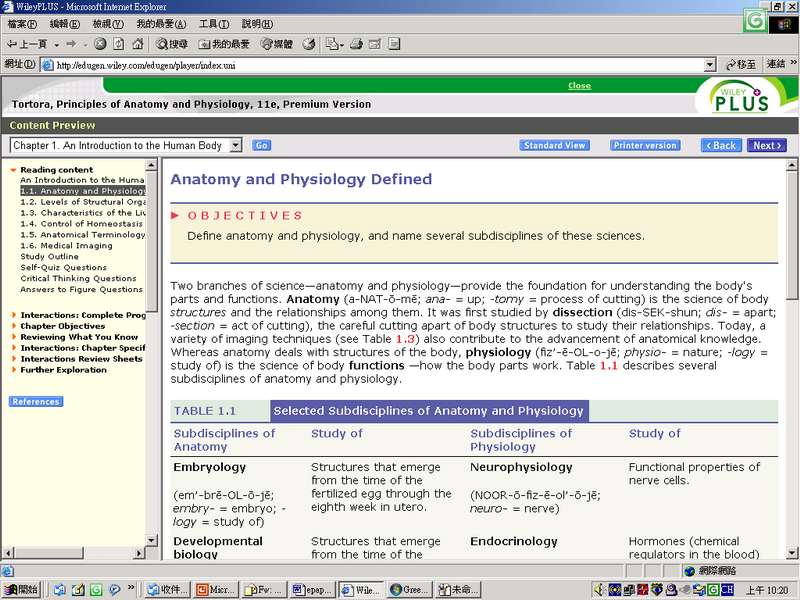Open the 檔案(F) File menu
Screen dimensions: 800x600
22,24
